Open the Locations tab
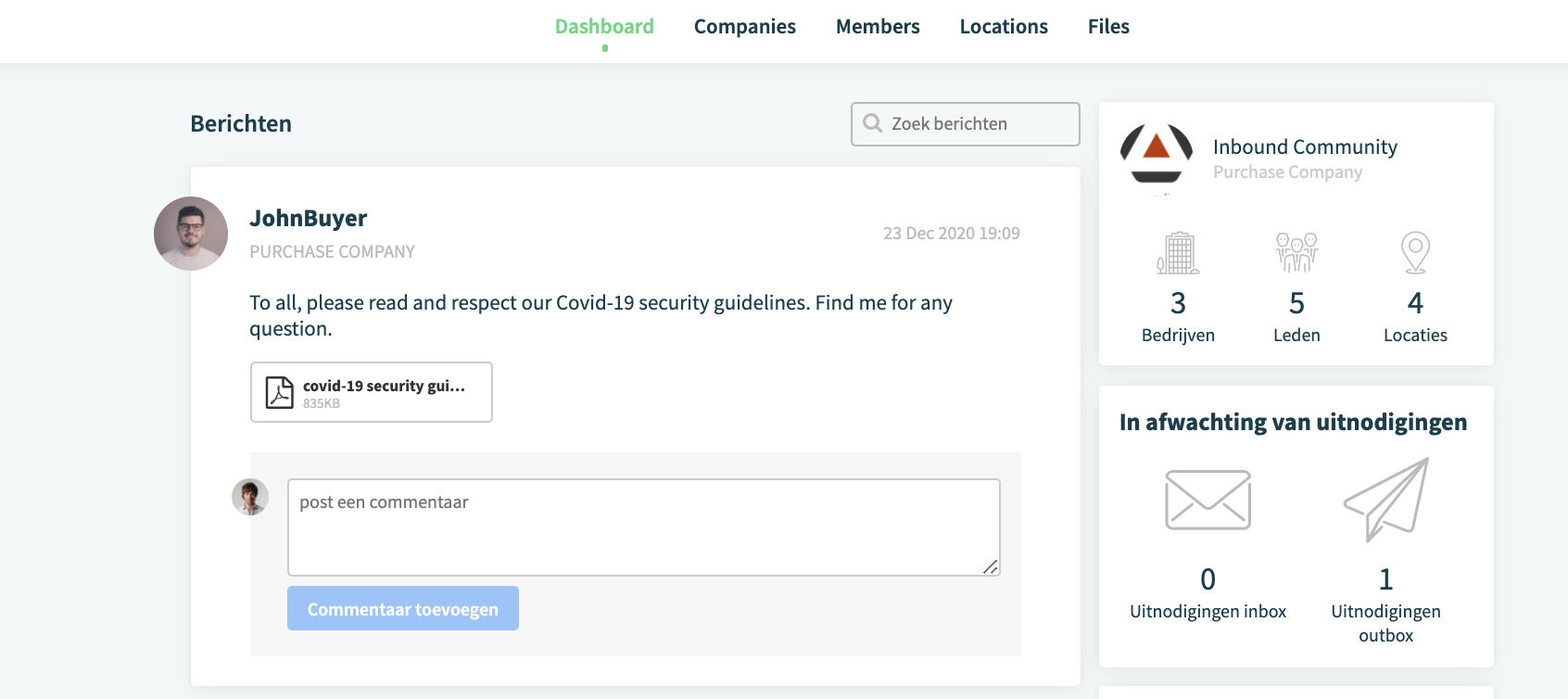Screen dimensions: 1568x699 pos(1004,27)
